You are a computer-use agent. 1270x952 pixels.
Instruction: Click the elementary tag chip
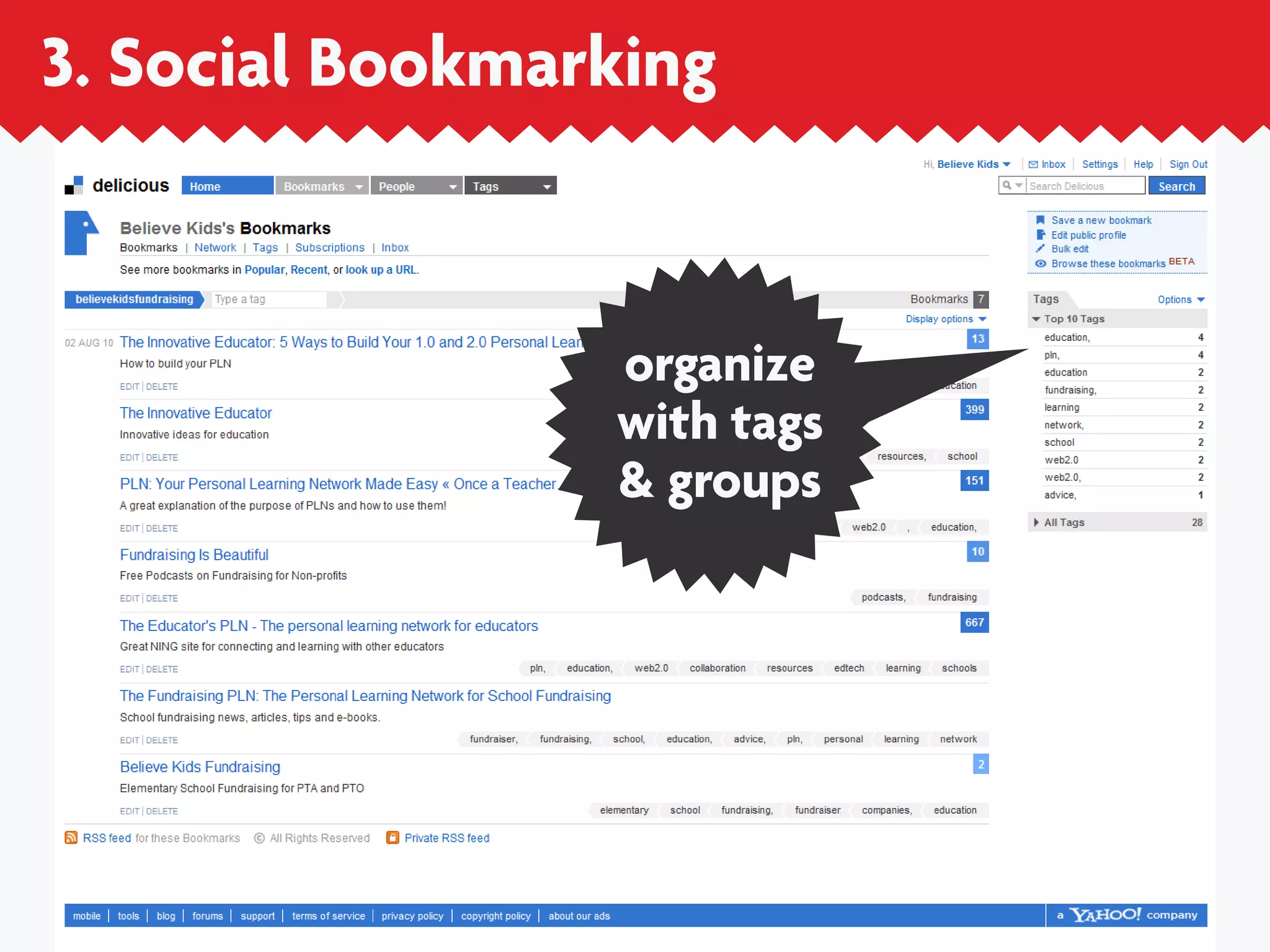click(624, 810)
